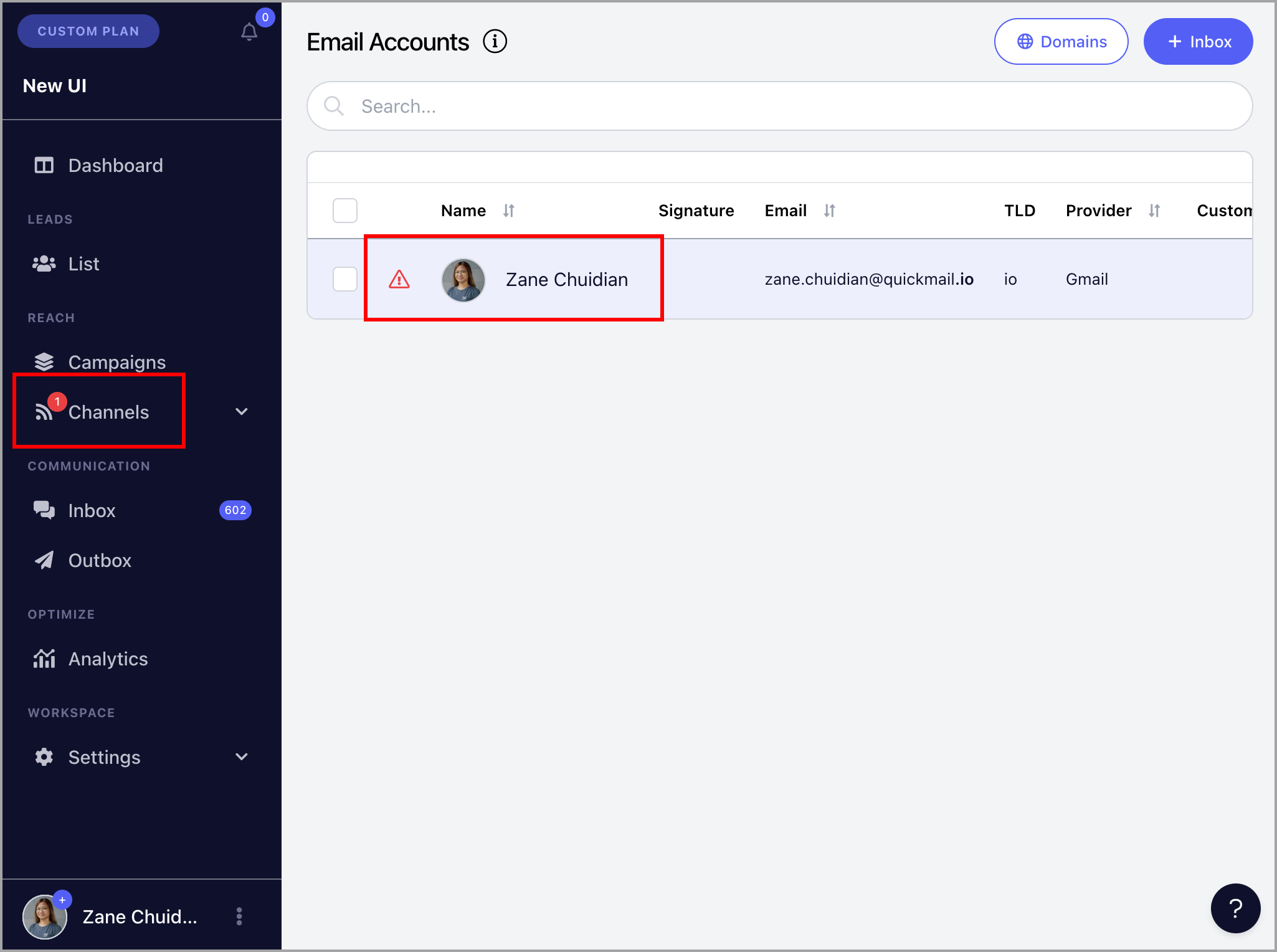Click the Channels feed icon
The image size is (1277, 952).
[x=44, y=412]
